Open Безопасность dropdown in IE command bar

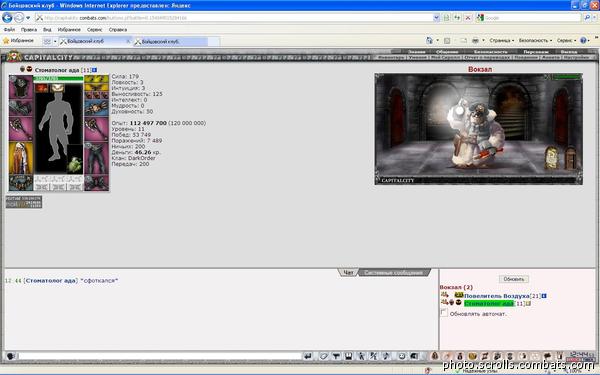[535, 40]
